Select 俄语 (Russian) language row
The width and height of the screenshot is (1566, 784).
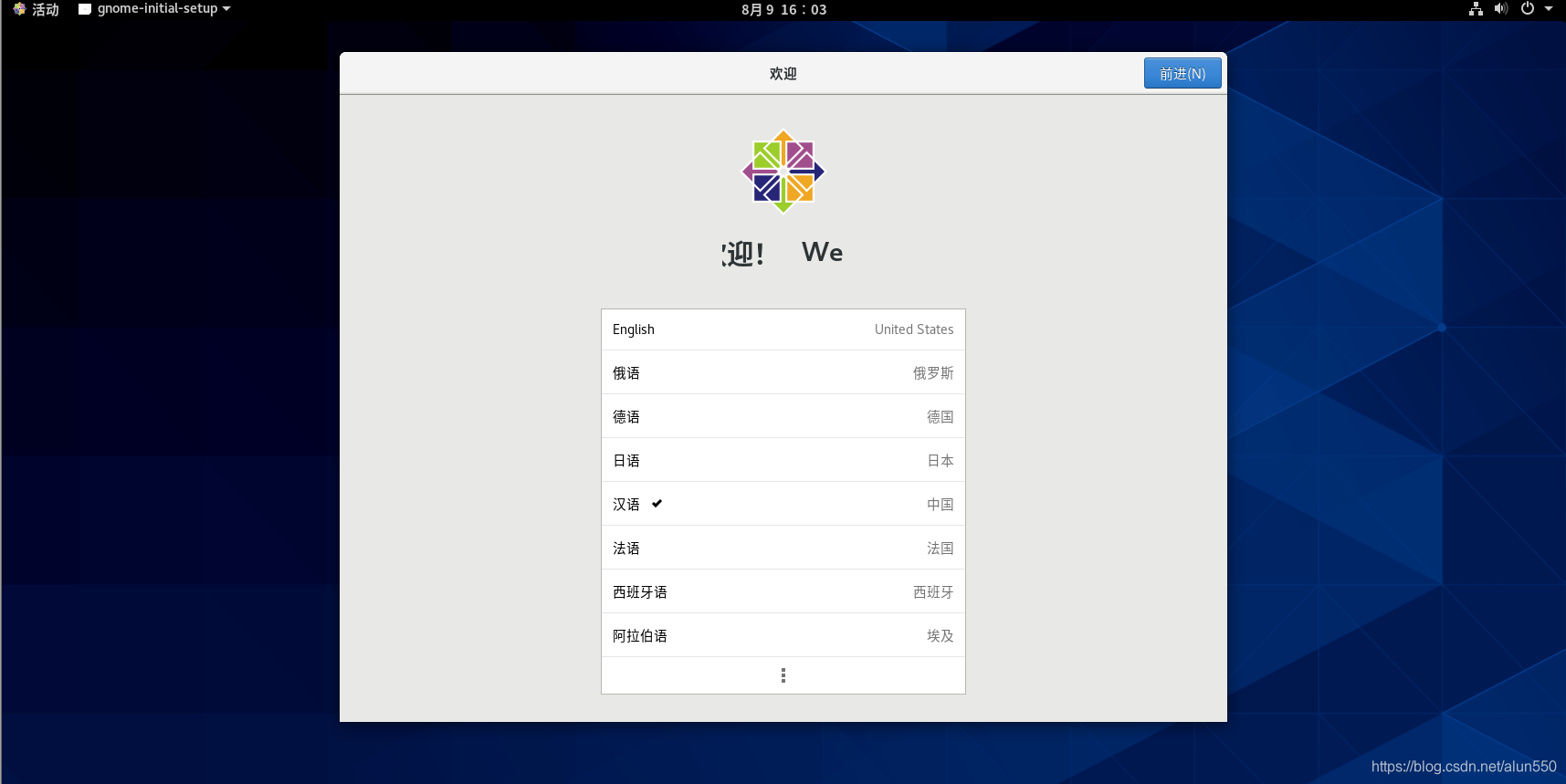[x=783, y=372]
